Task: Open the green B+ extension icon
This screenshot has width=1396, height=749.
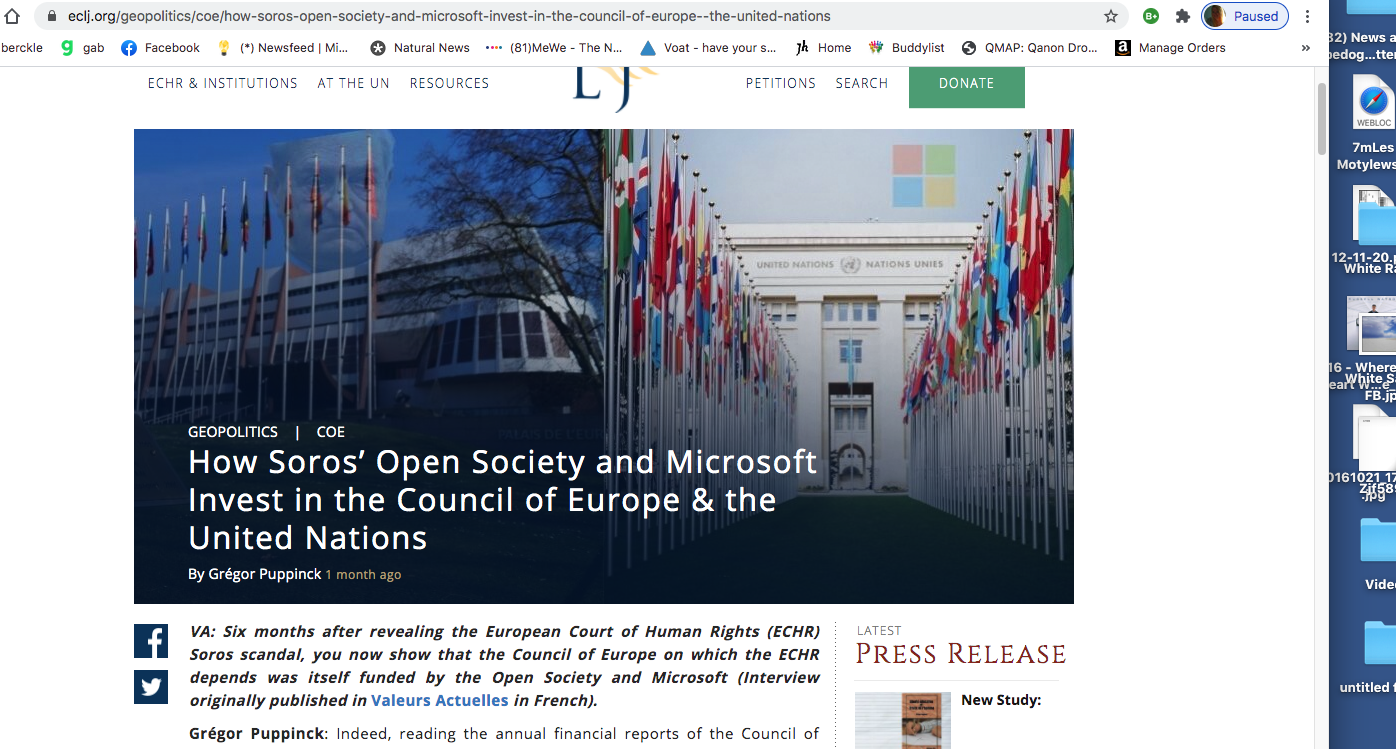Action: coord(1151,16)
